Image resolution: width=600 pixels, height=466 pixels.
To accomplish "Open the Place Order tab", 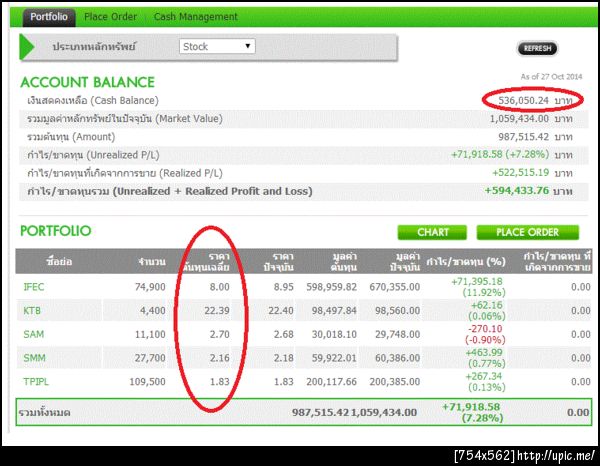I will coord(110,17).
